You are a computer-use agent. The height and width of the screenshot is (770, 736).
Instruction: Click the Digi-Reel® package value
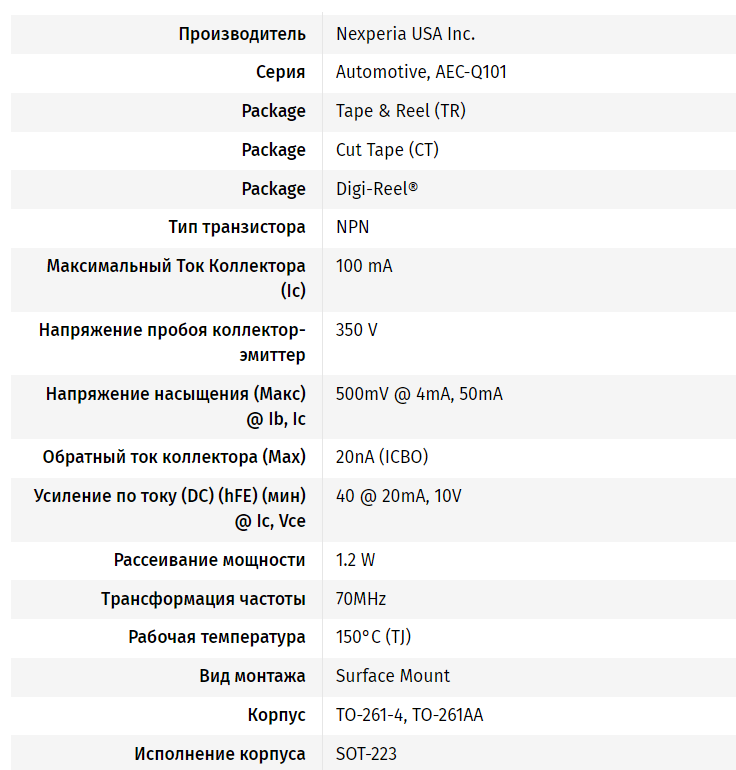pyautogui.click(x=377, y=189)
